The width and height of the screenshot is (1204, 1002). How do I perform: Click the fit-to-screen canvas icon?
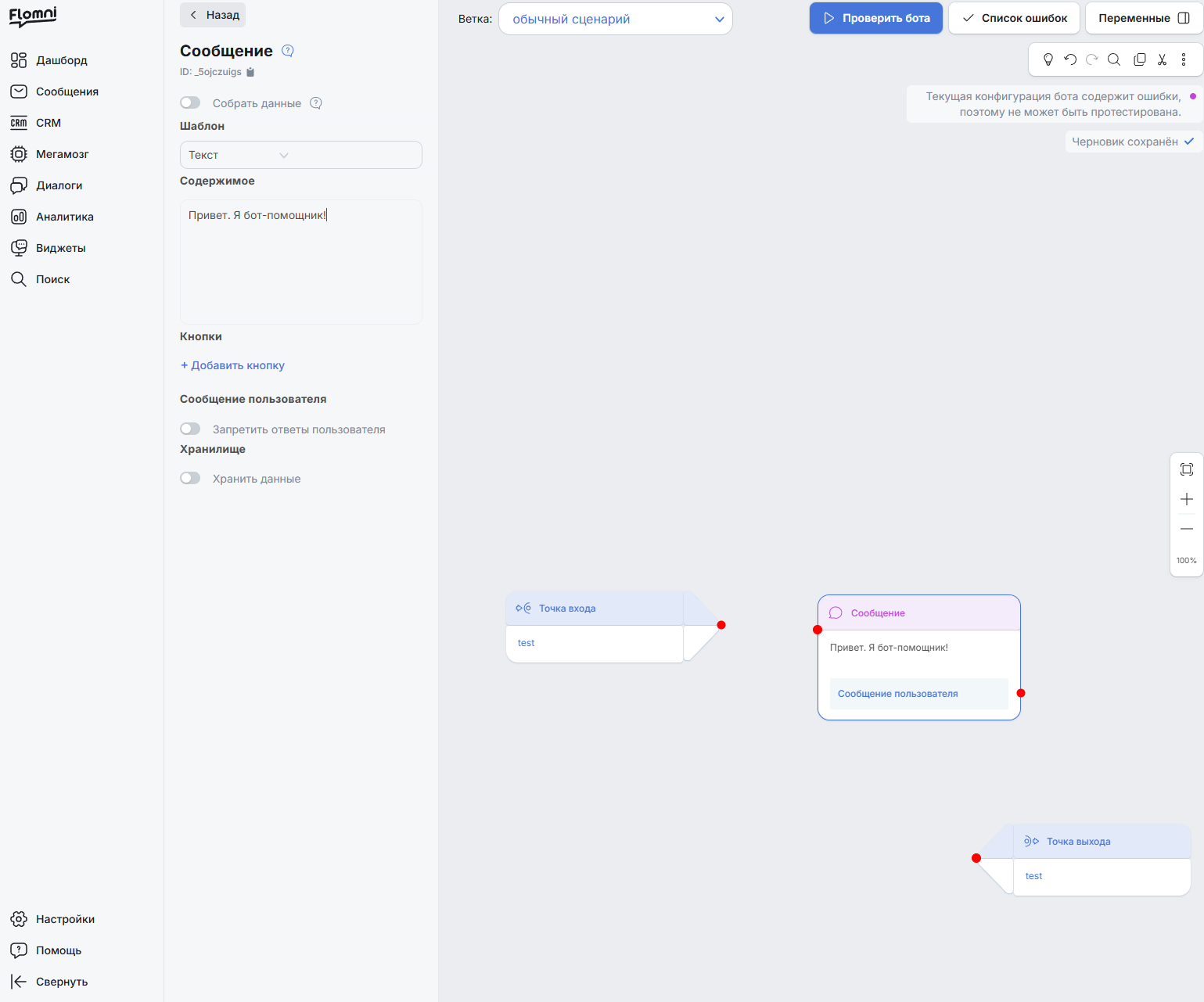click(x=1187, y=469)
